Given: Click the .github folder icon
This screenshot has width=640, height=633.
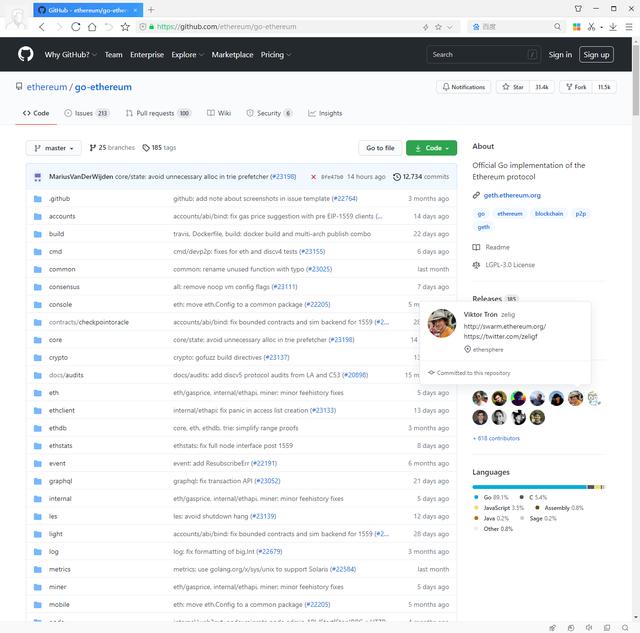Looking at the screenshot, I should click(x=38, y=199).
